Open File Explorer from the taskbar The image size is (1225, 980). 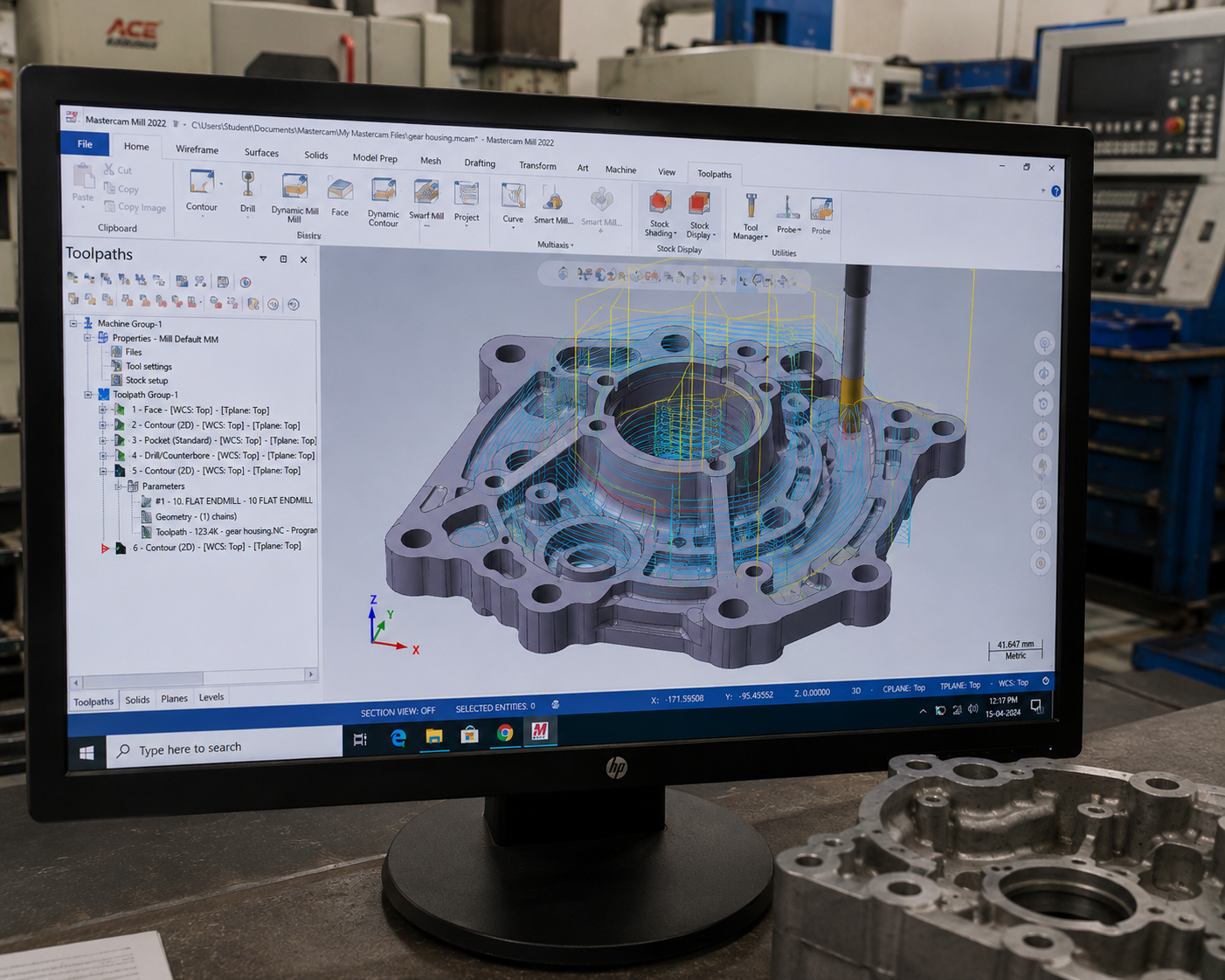433,736
